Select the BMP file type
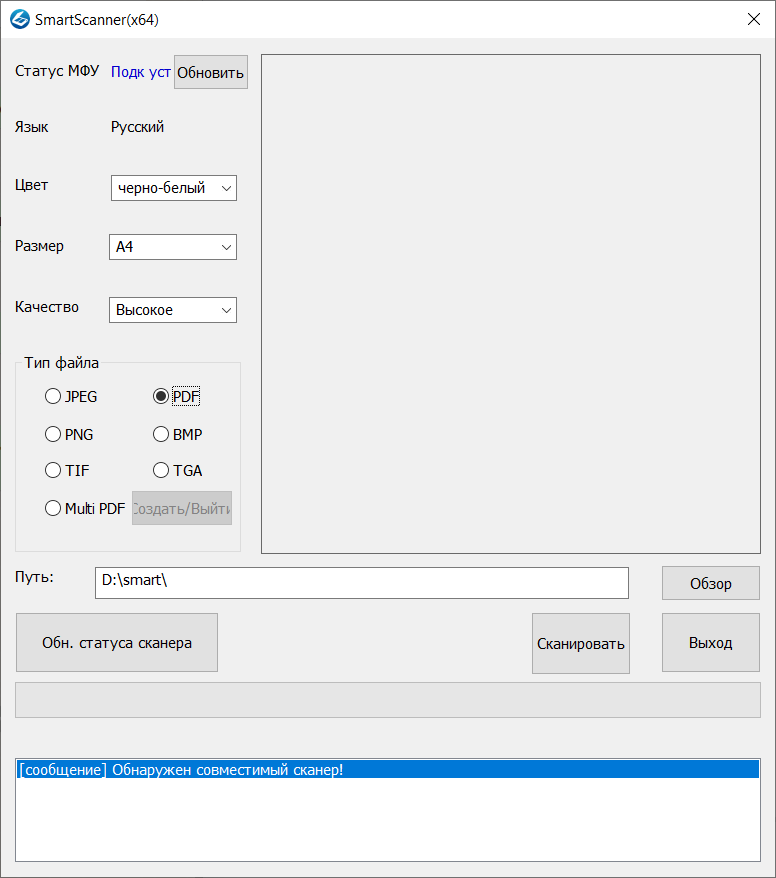The image size is (776, 878). (177, 435)
